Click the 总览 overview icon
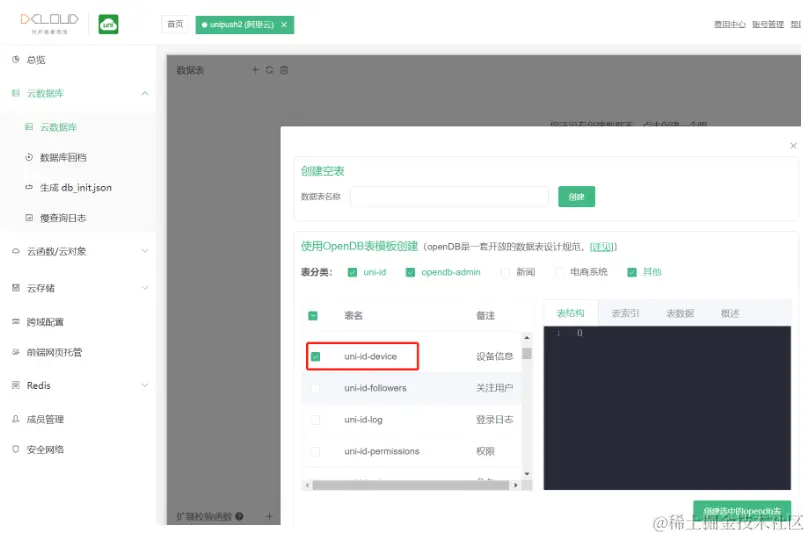 click(16, 59)
